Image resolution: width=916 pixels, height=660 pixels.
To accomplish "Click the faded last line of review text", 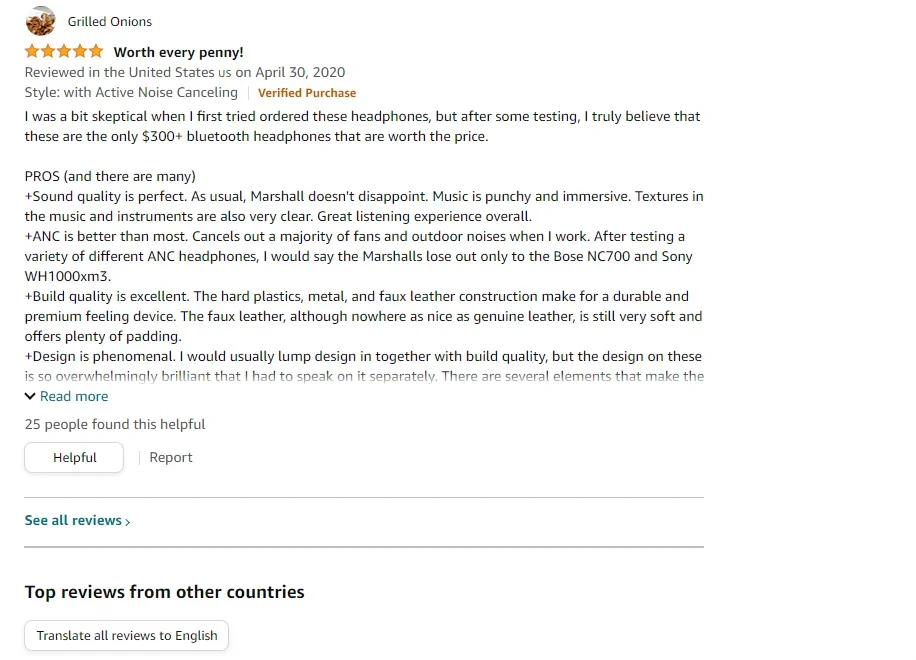I will pos(364,377).
